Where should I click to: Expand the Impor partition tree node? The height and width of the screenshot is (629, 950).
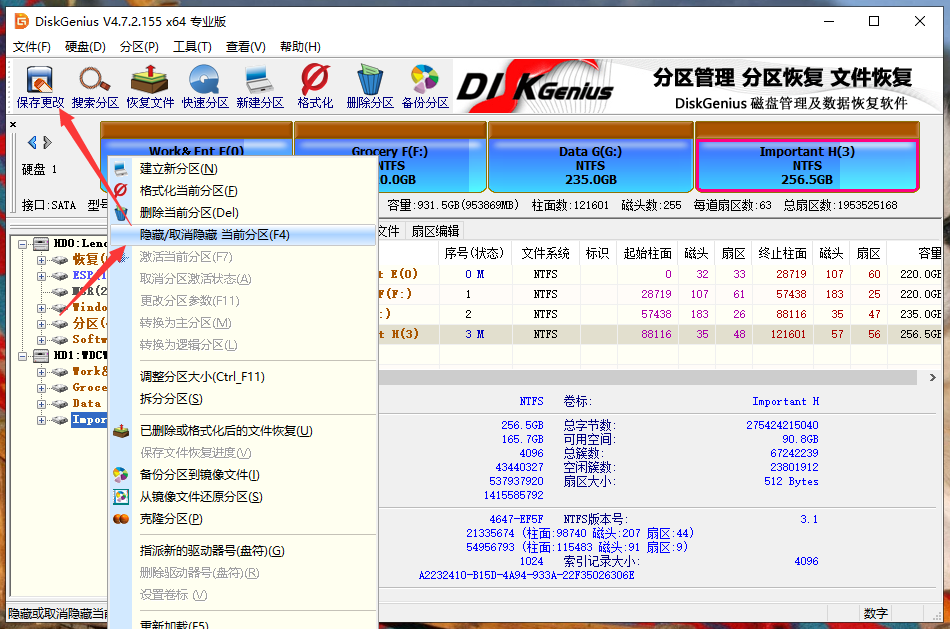(41, 420)
